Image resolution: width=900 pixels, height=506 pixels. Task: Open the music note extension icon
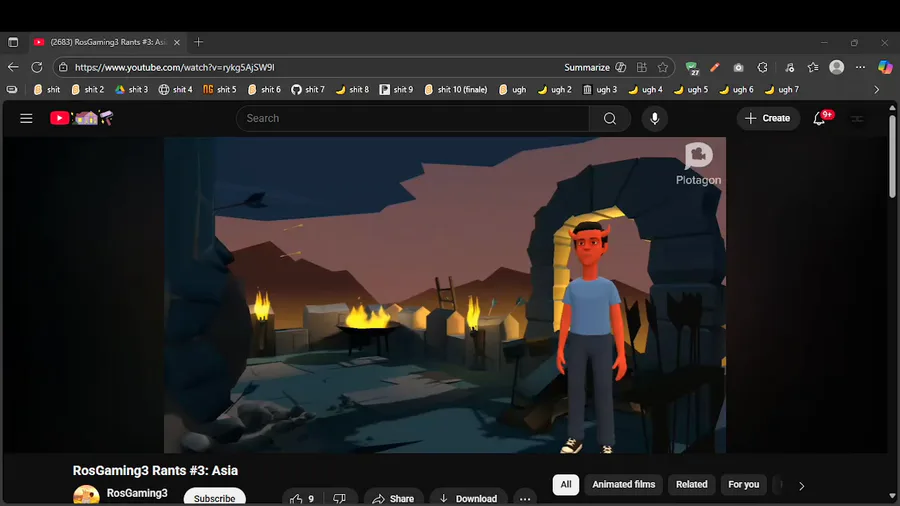[x=790, y=67]
